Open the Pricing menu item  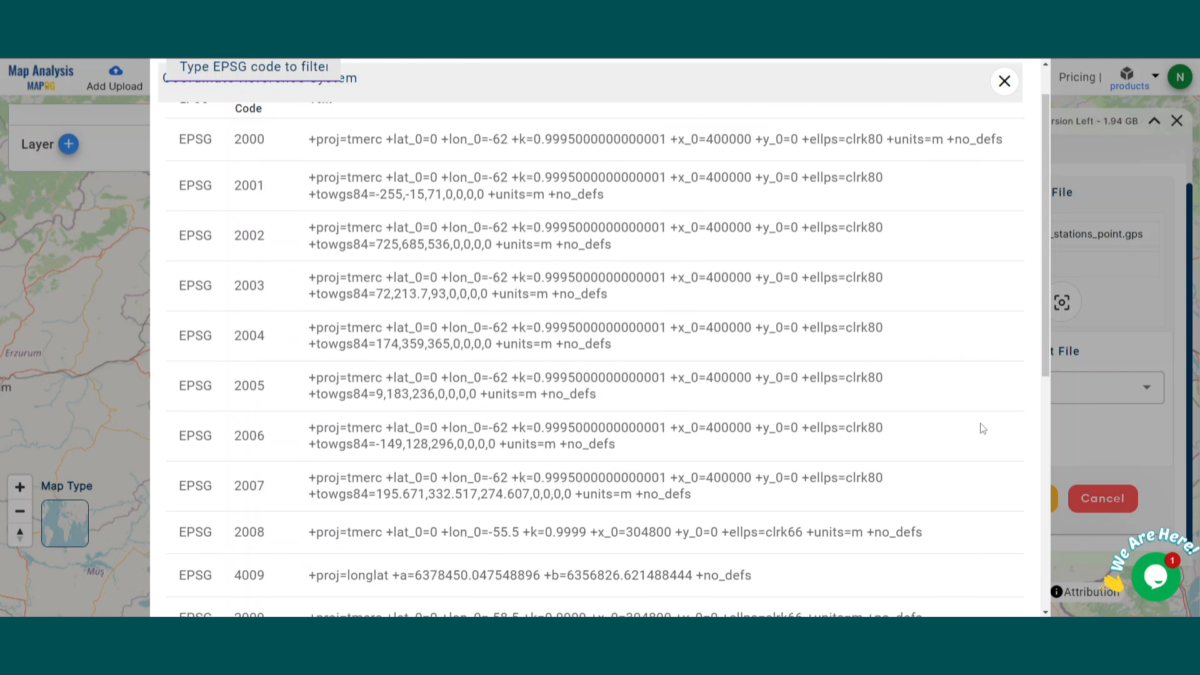1079,77
